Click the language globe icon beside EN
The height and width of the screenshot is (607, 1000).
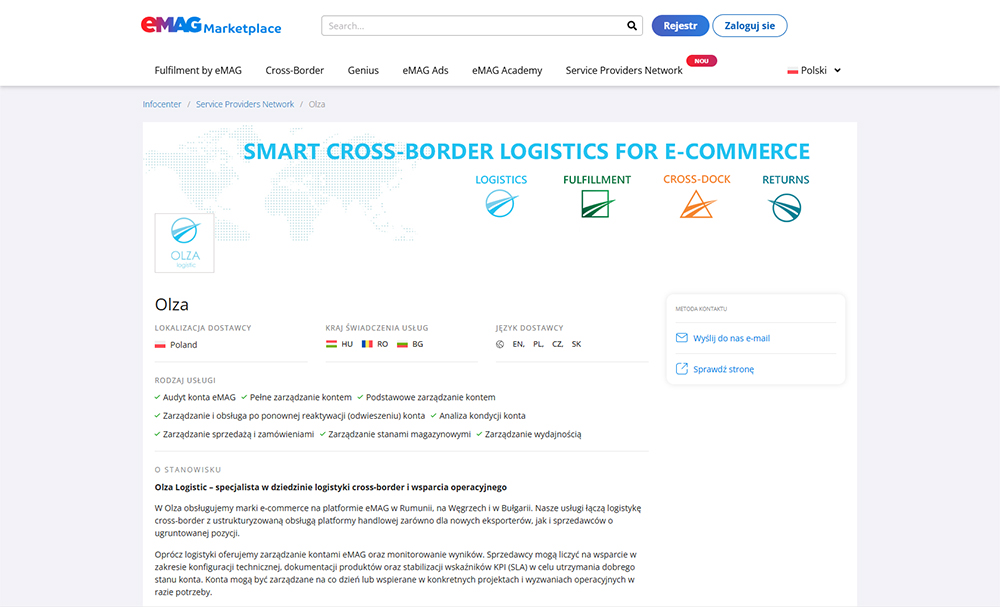[500, 344]
